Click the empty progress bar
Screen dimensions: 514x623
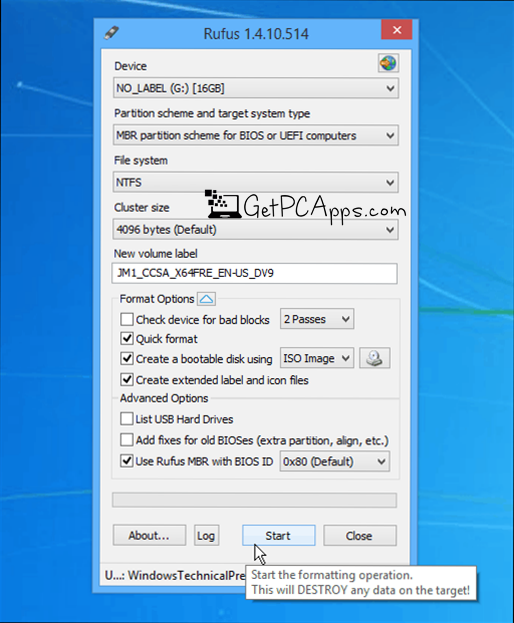254,500
